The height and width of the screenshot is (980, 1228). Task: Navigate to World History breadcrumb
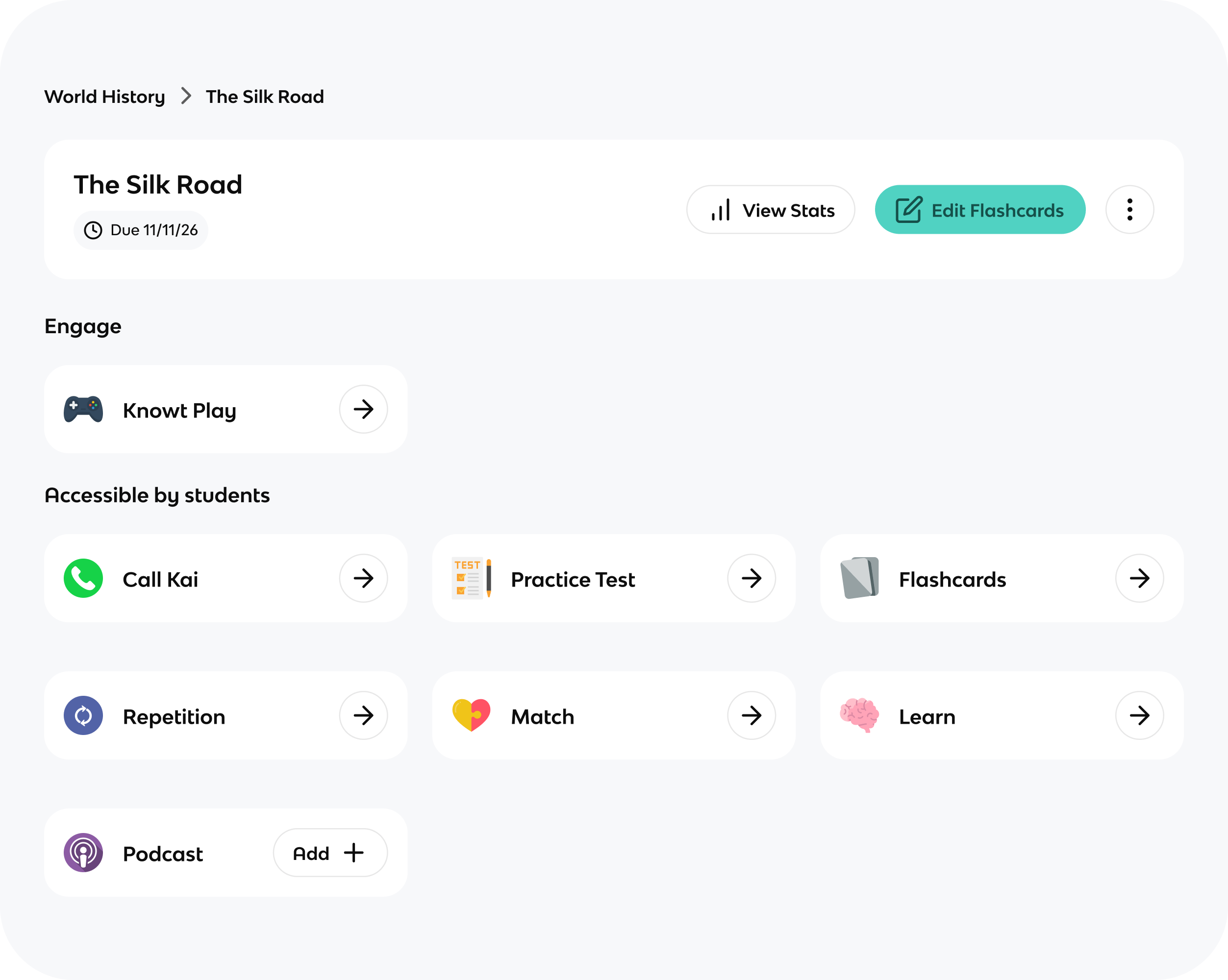tap(105, 97)
